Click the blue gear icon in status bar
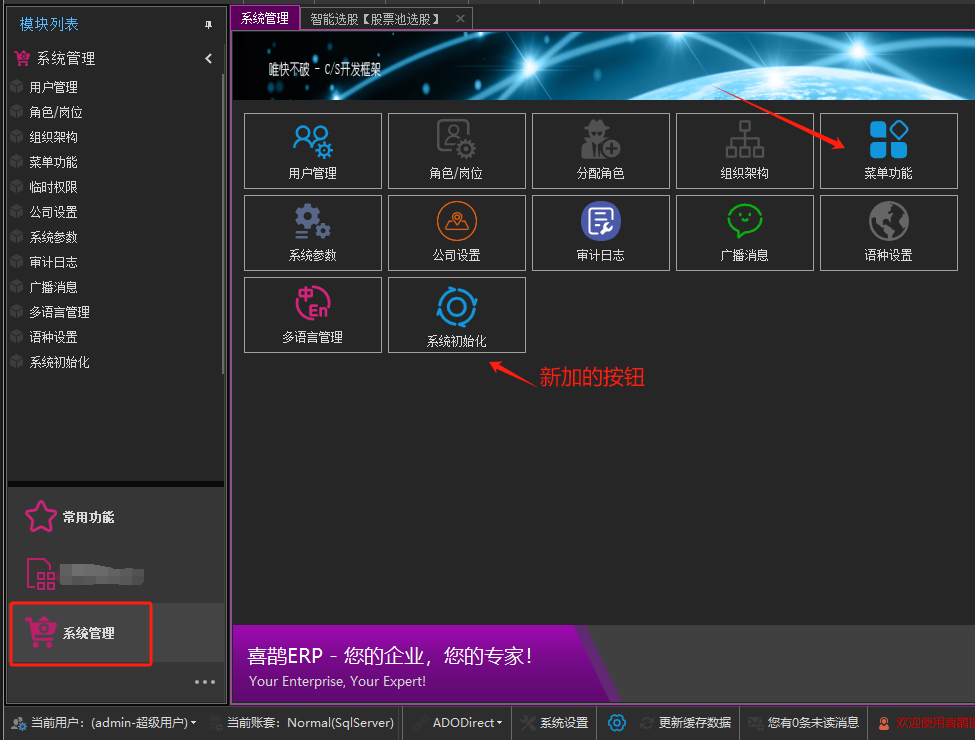Image resolution: width=975 pixels, height=740 pixels. [616, 723]
